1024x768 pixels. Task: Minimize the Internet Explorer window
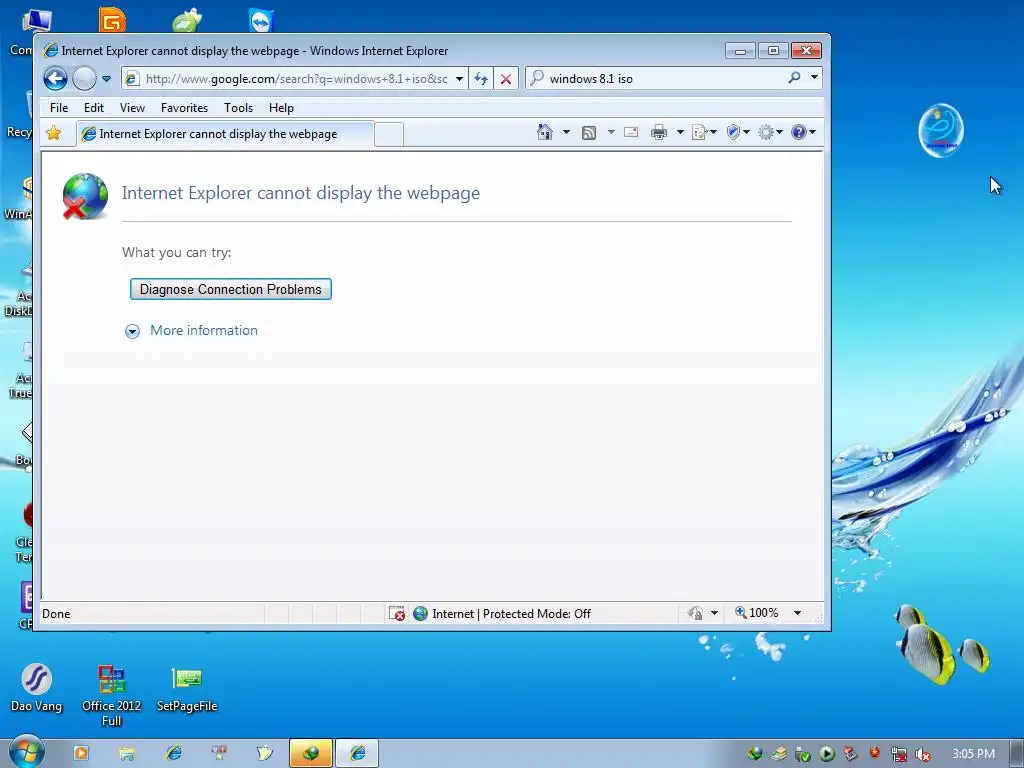pyautogui.click(x=740, y=51)
